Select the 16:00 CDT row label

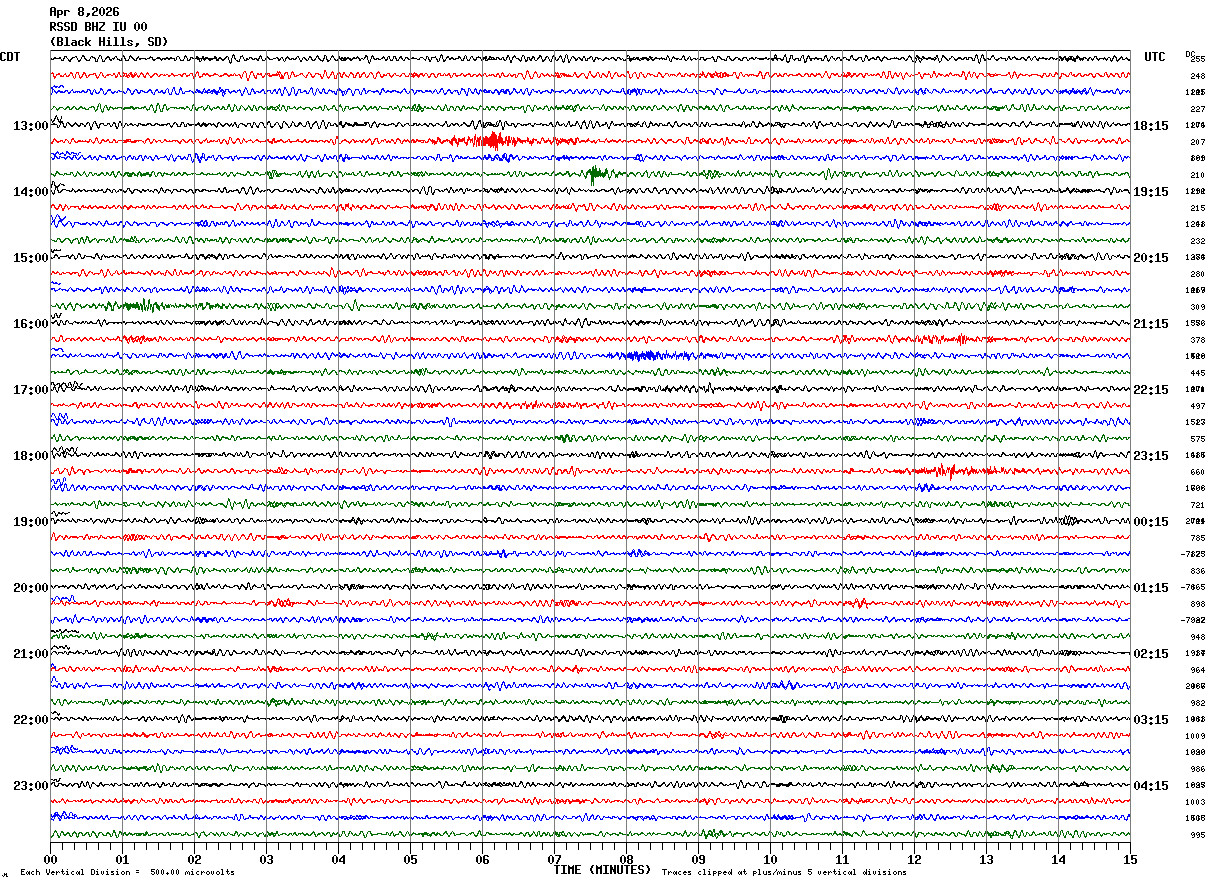[31, 324]
